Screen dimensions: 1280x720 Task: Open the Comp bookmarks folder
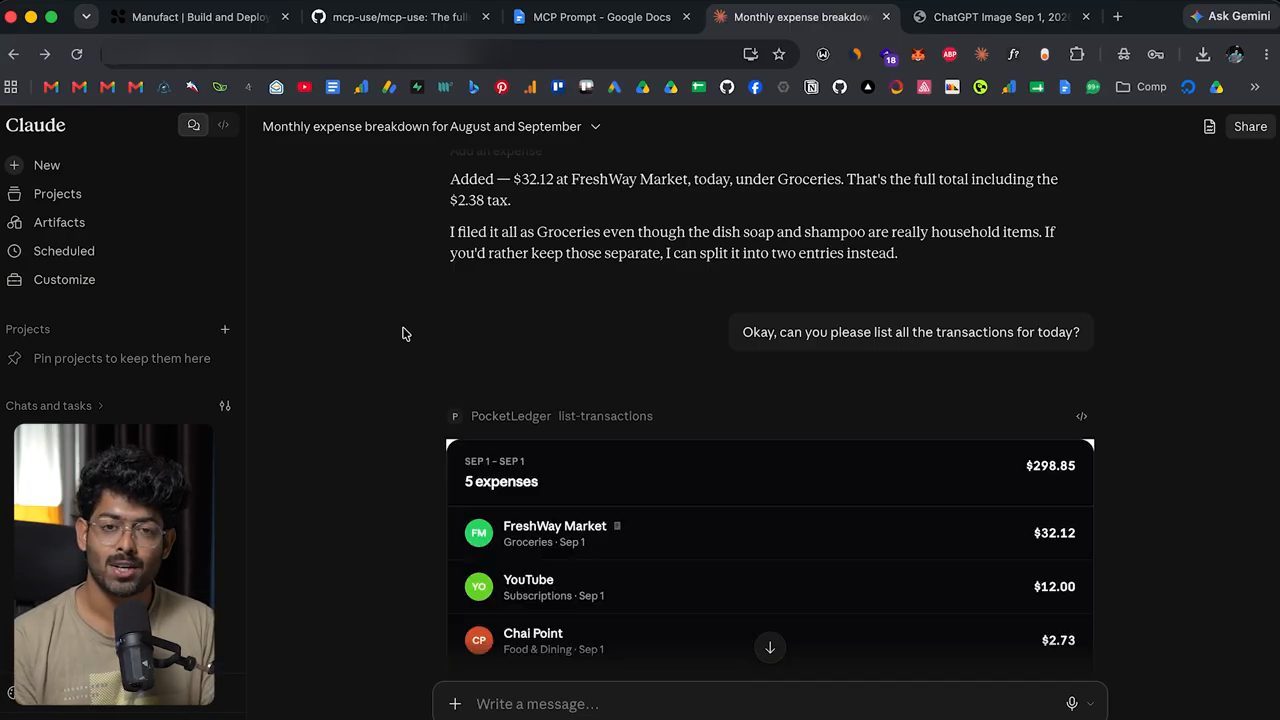tap(1141, 87)
